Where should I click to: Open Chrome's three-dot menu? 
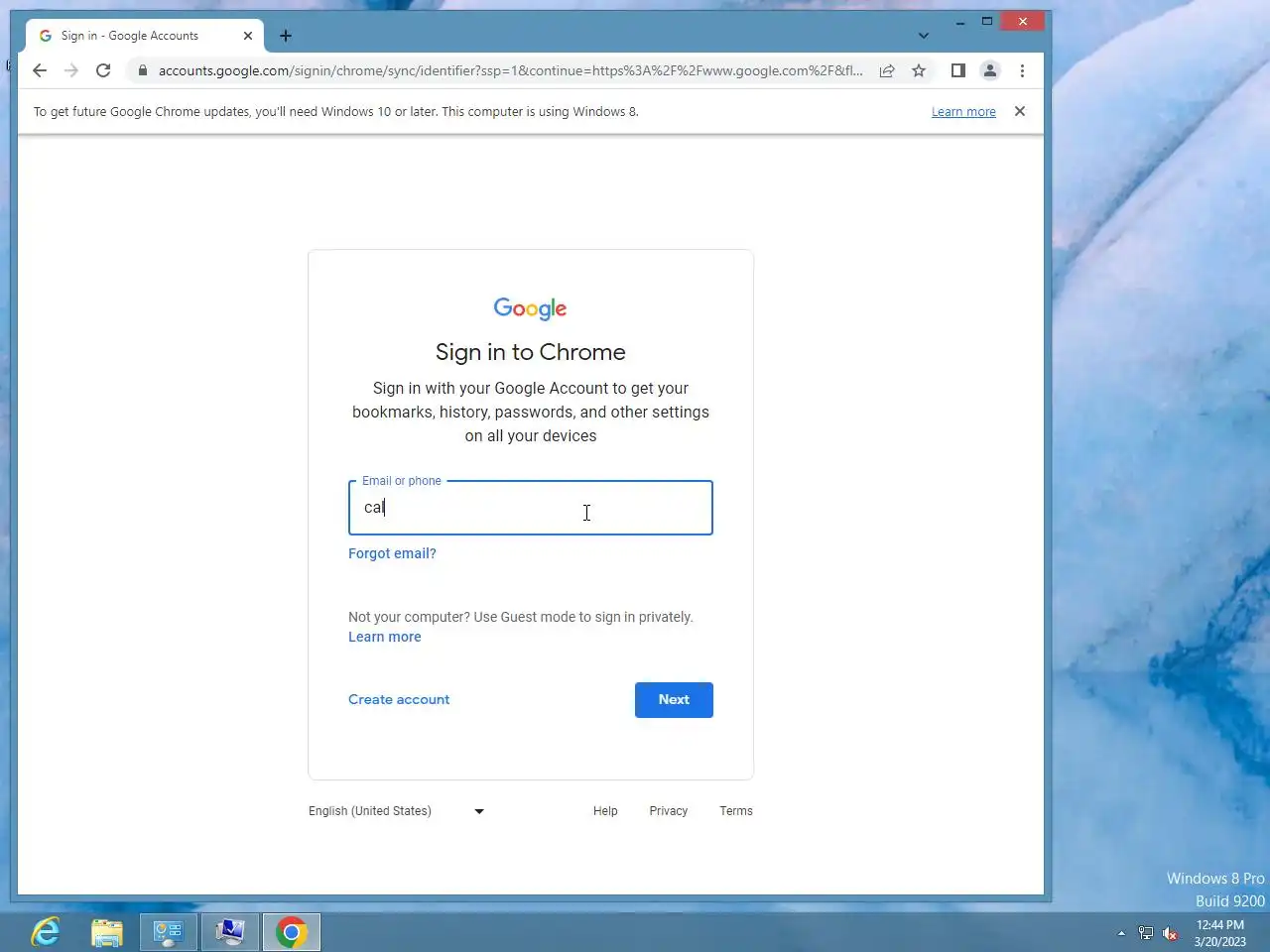point(1022,70)
